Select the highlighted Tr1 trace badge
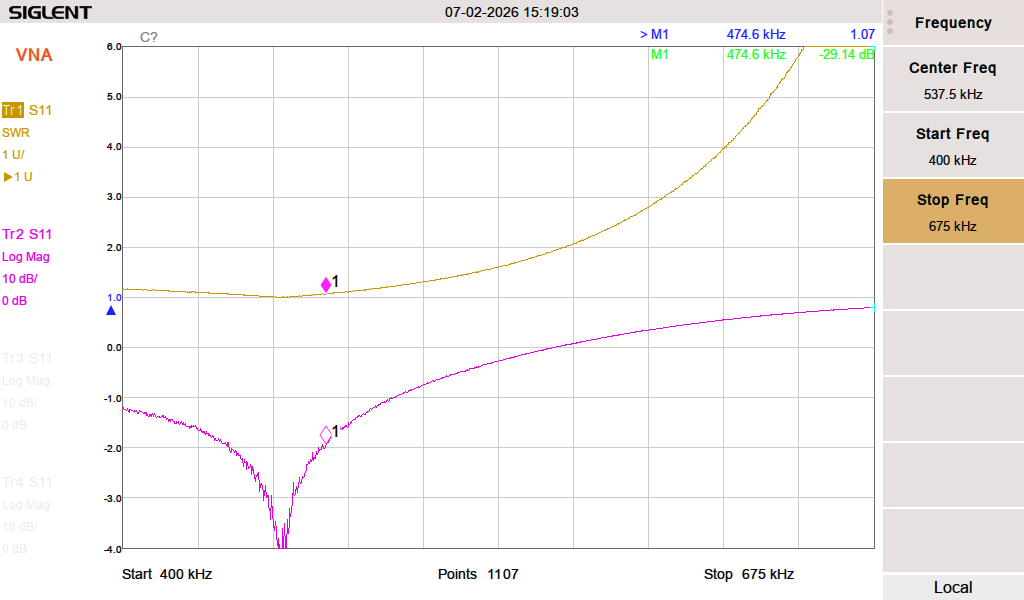 [13, 110]
